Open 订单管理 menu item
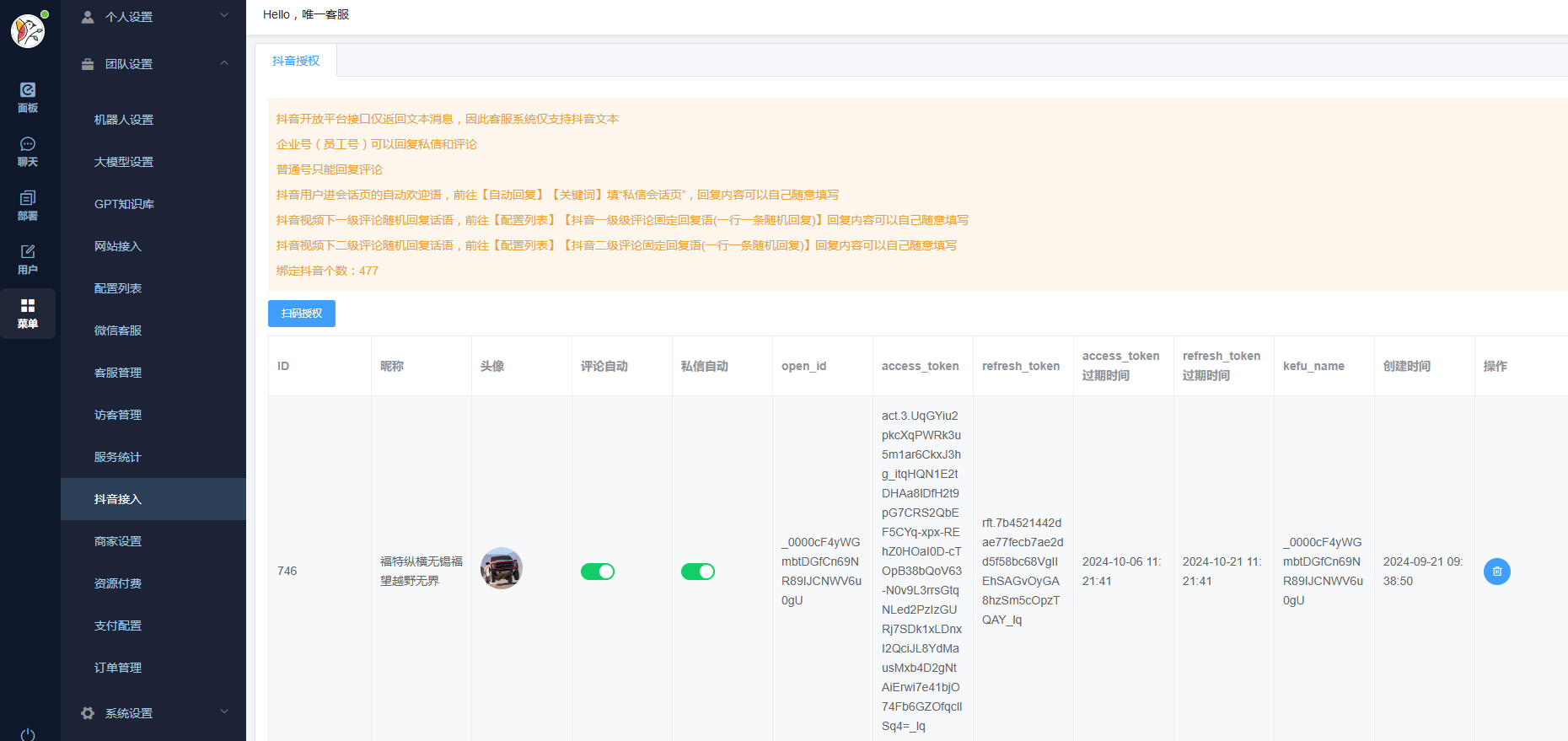Viewport: 1568px width, 741px height. coord(153,668)
